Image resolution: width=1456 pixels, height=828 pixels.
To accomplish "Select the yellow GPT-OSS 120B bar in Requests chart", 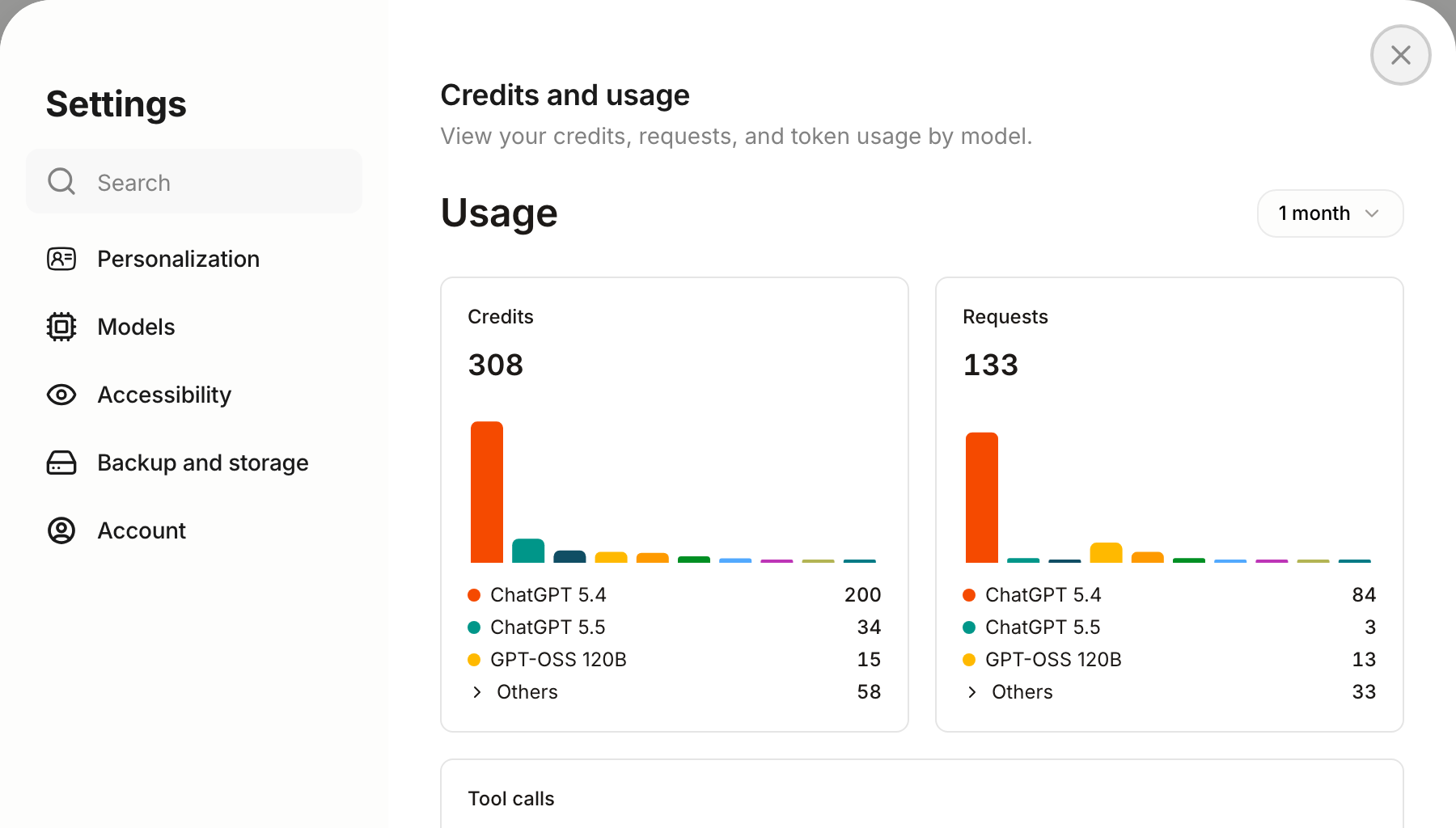I will tap(1106, 552).
